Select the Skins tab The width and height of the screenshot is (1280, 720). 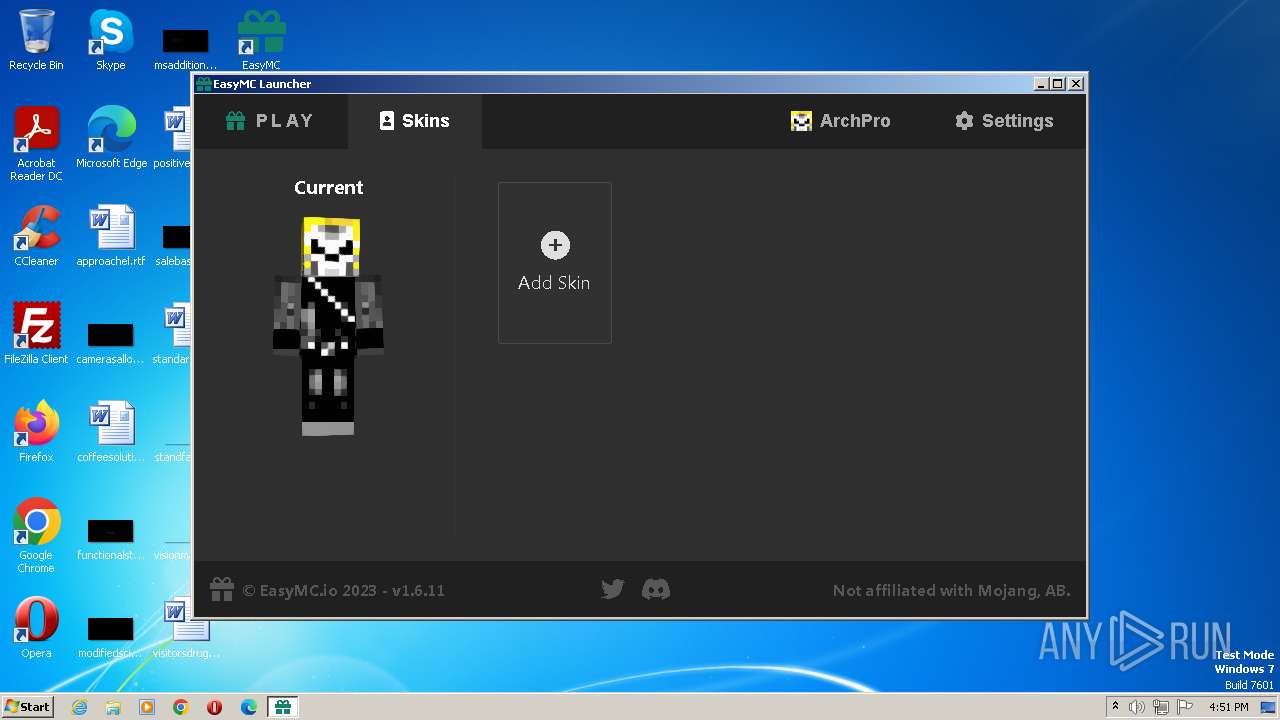tap(414, 121)
